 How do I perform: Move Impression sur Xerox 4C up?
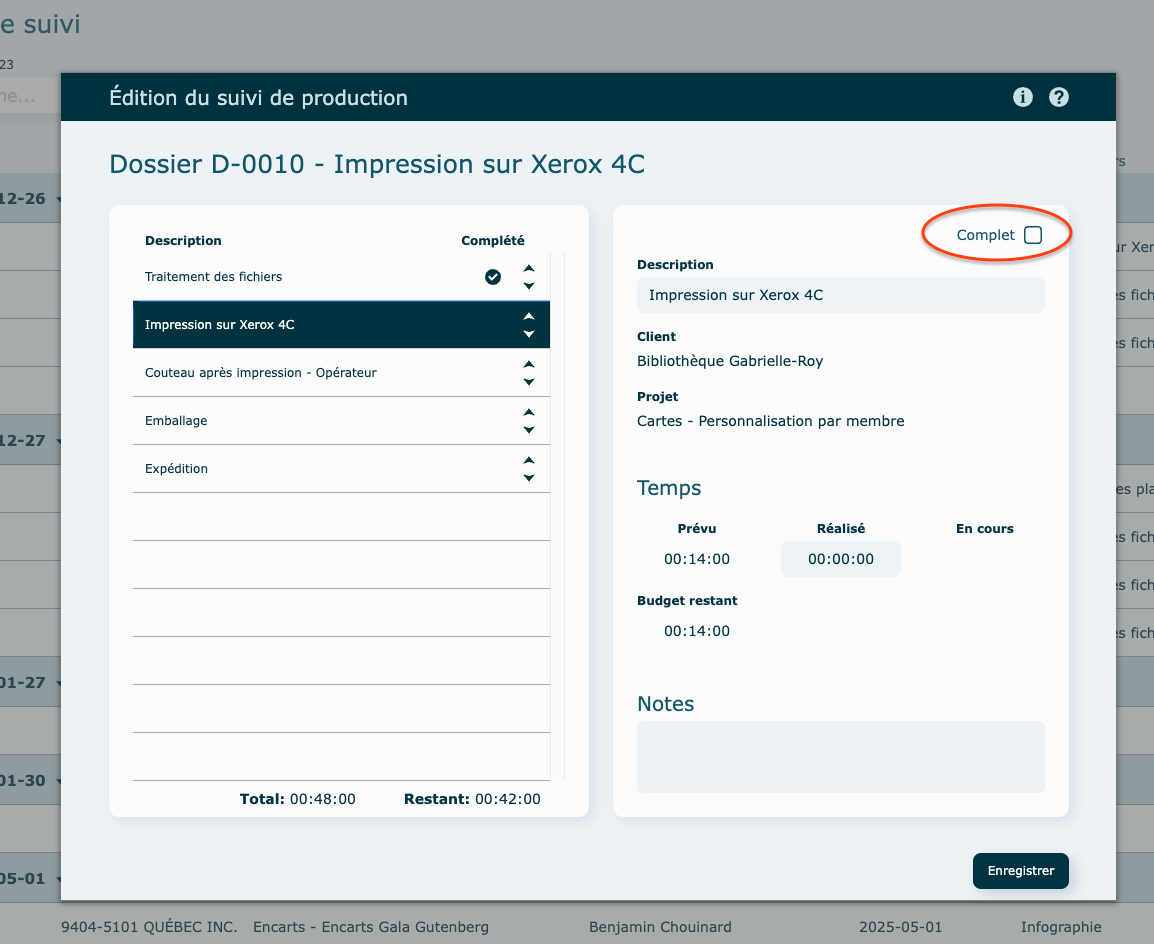(x=529, y=316)
